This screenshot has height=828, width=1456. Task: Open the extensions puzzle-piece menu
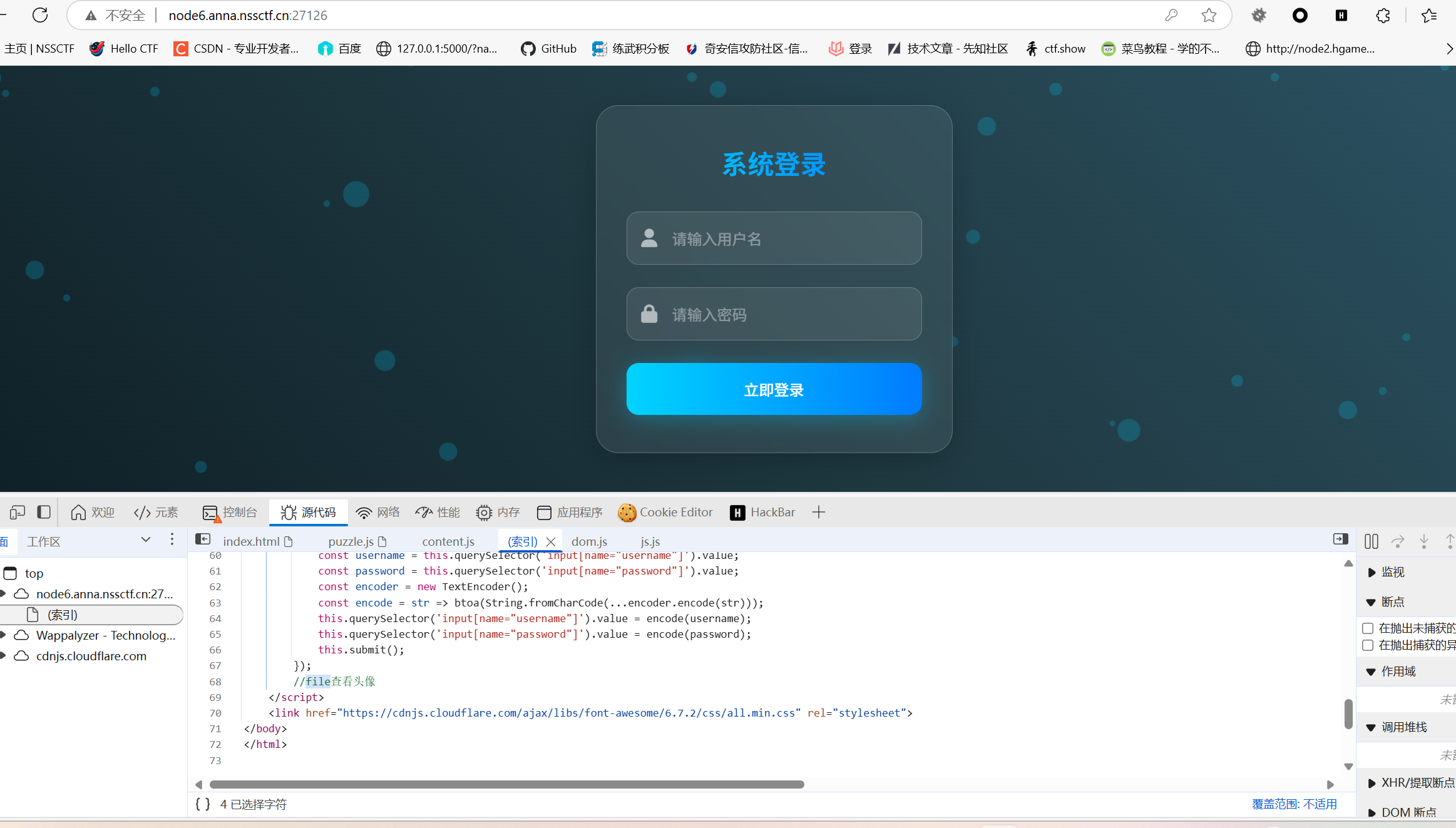tap(1383, 15)
